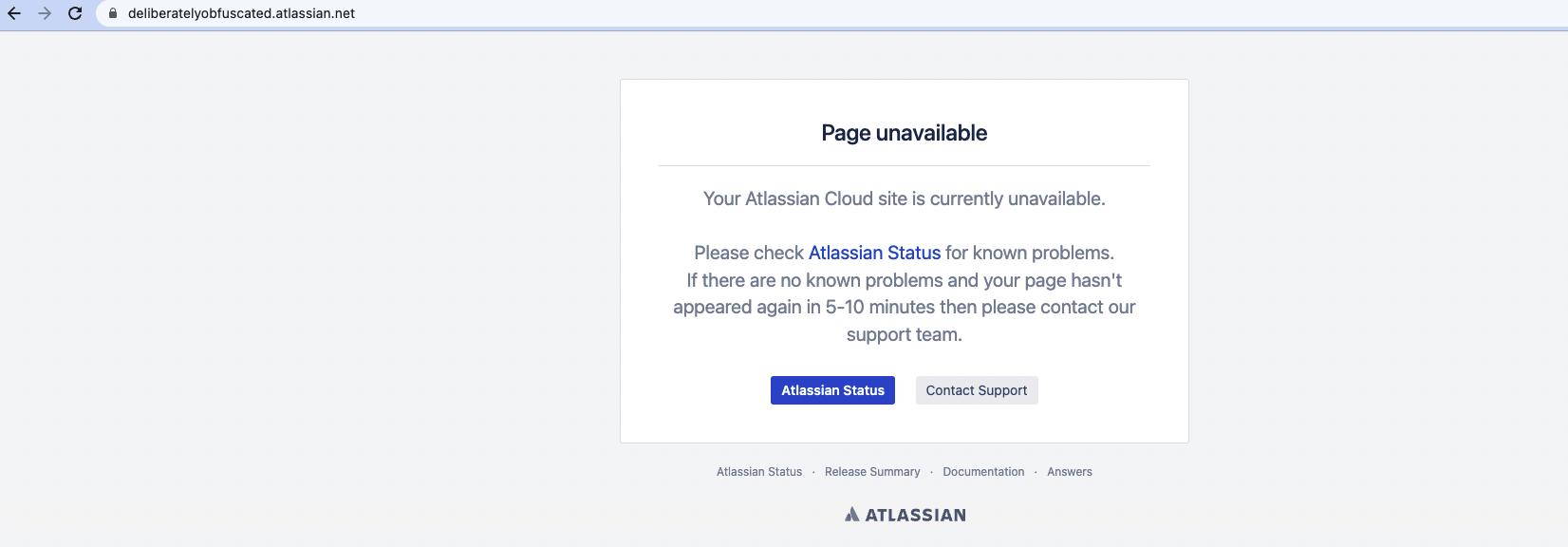Screen dimensions: 1568x547
Task: Open the Documentation footer link
Action: [983, 472]
